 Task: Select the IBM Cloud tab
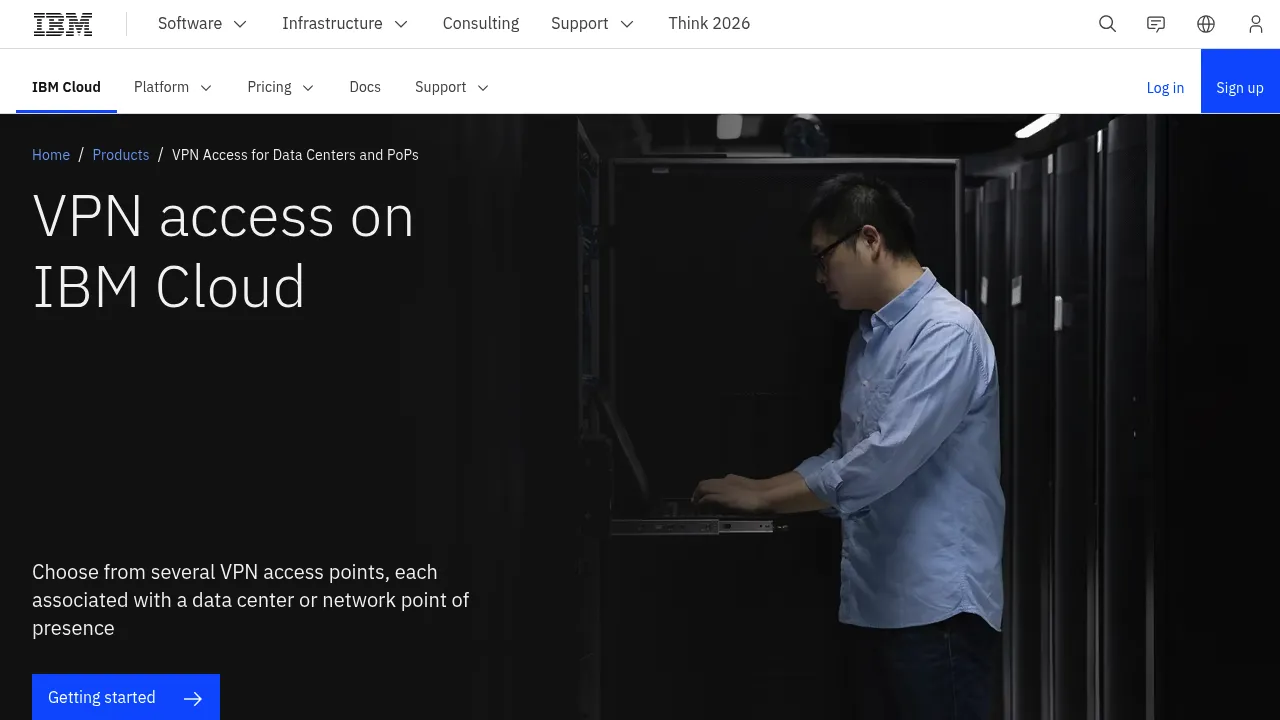66,87
